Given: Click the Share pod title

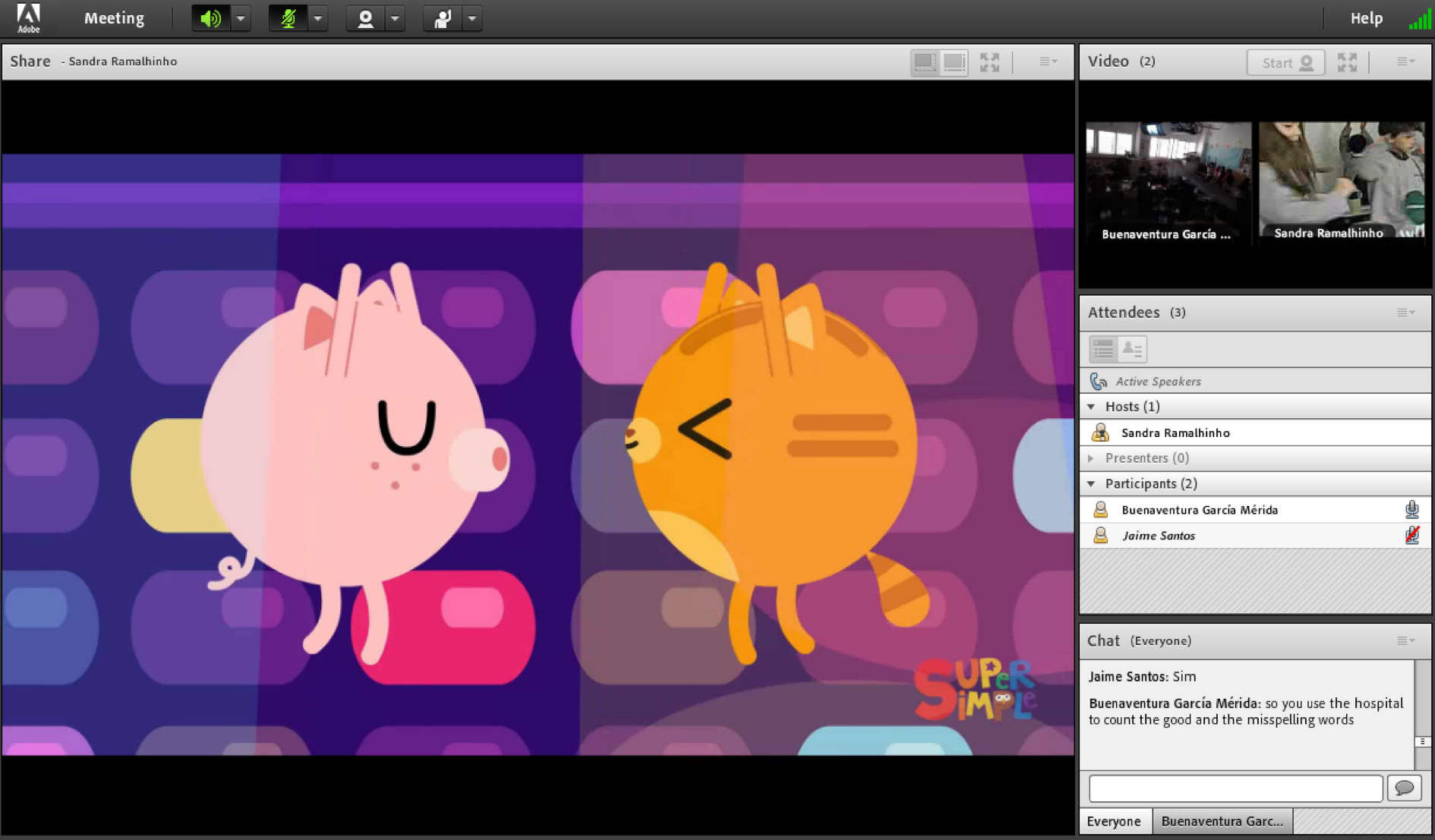Looking at the screenshot, I should 30,61.
